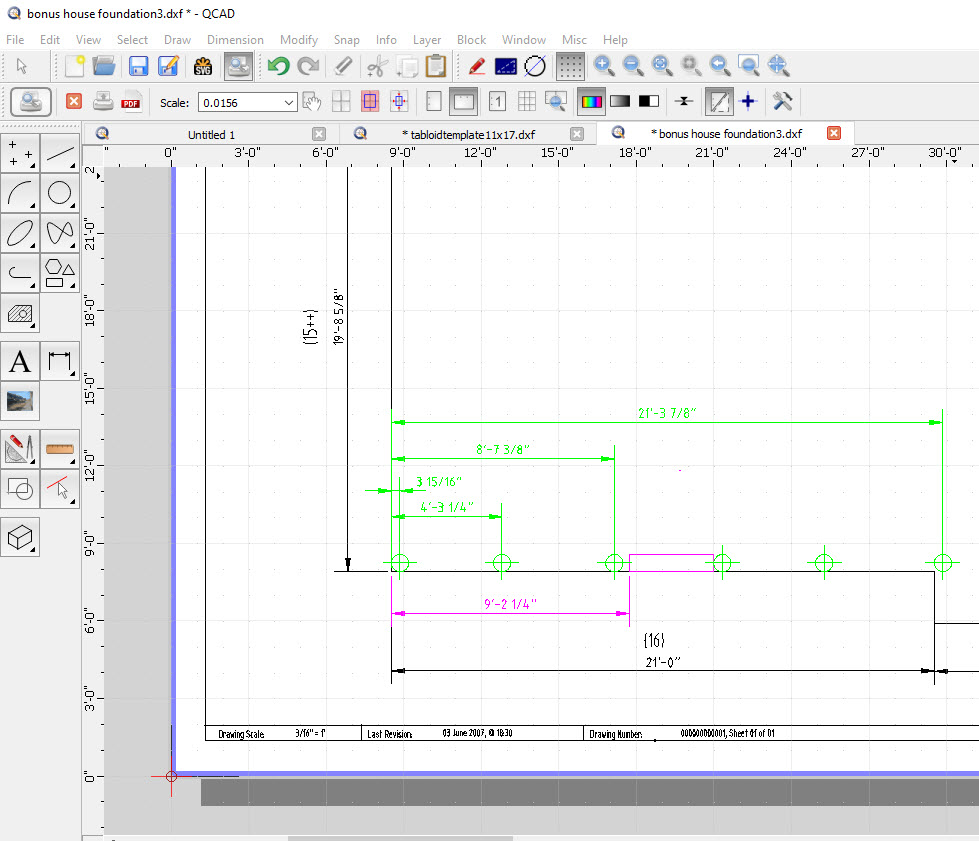Select the Line drawing tool
This screenshot has width=979, height=841.
(x=60, y=152)
